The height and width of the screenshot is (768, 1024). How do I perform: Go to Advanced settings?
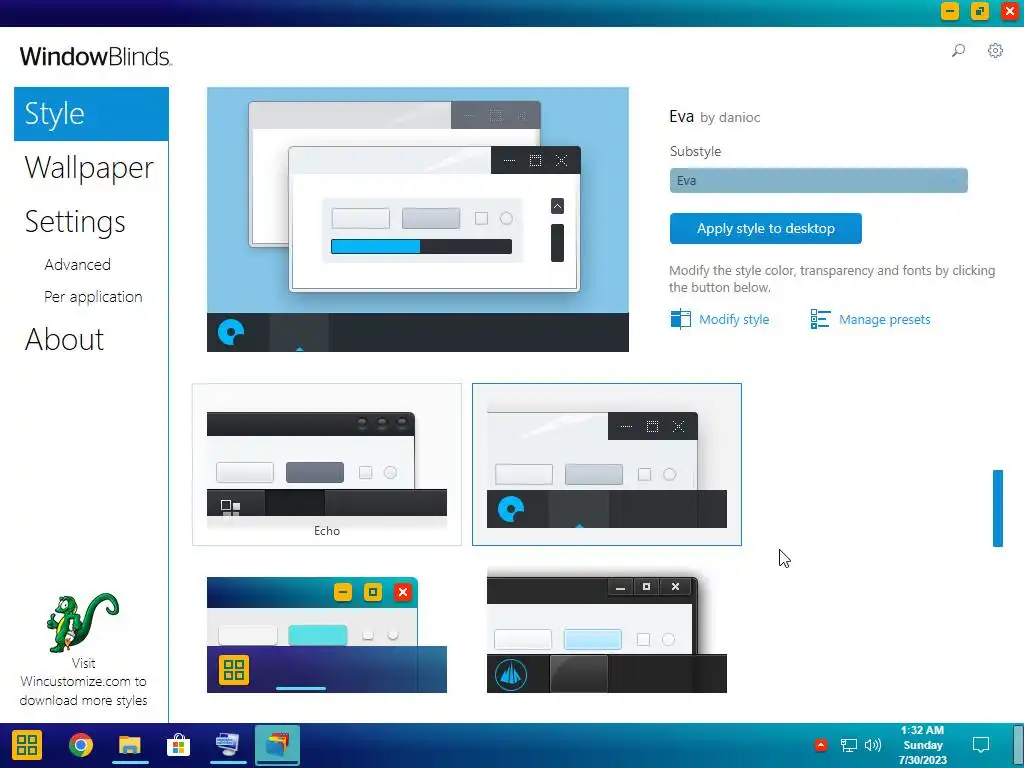(x=77, y=264)
